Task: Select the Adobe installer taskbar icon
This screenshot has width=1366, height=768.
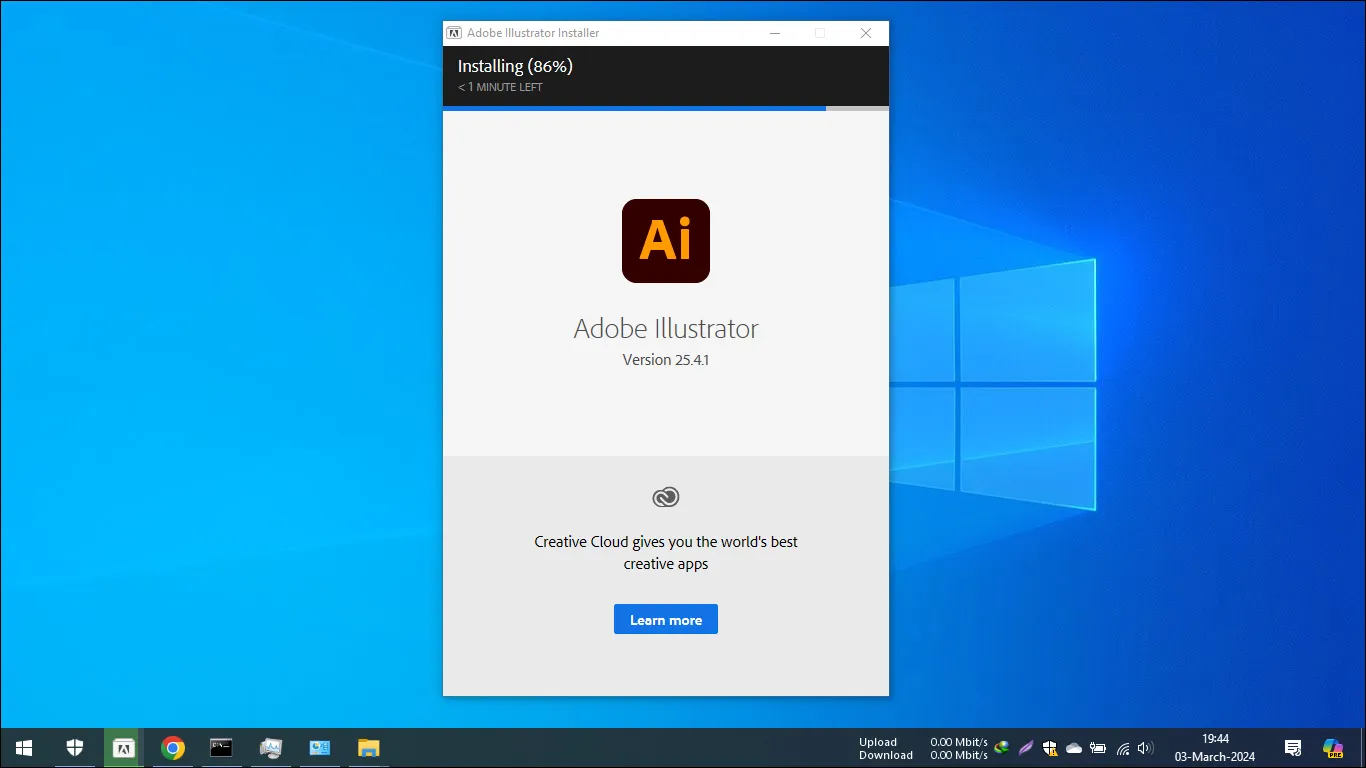Action: (124, 748)
